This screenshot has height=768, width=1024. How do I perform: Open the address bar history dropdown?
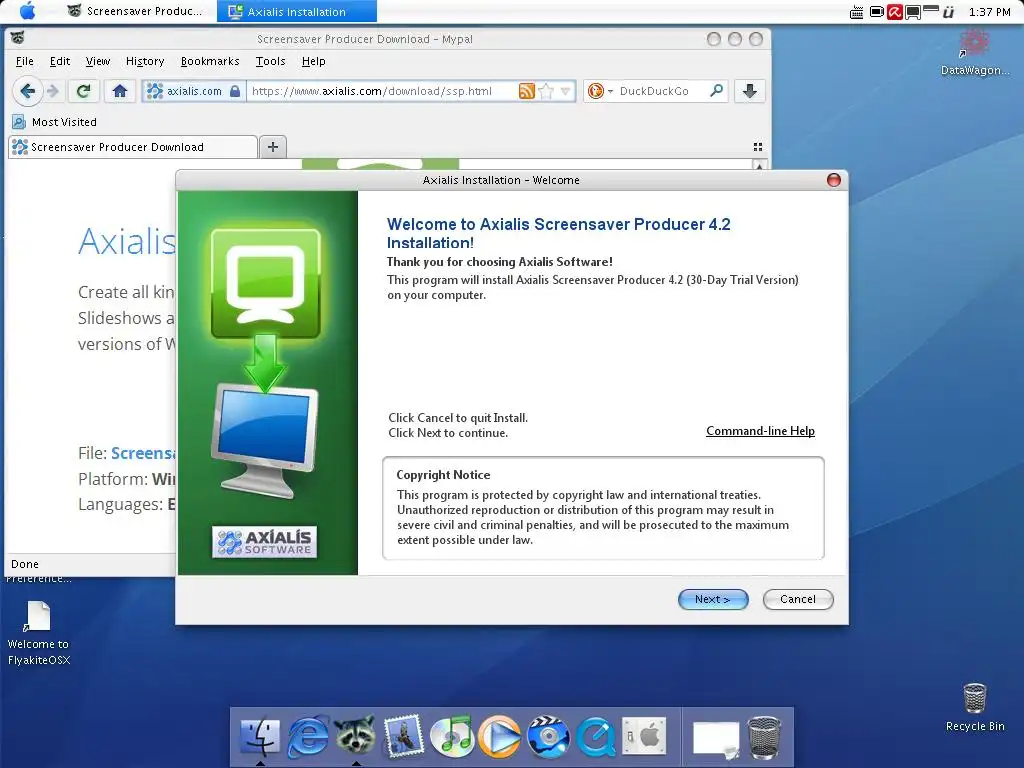click(566, 91)
